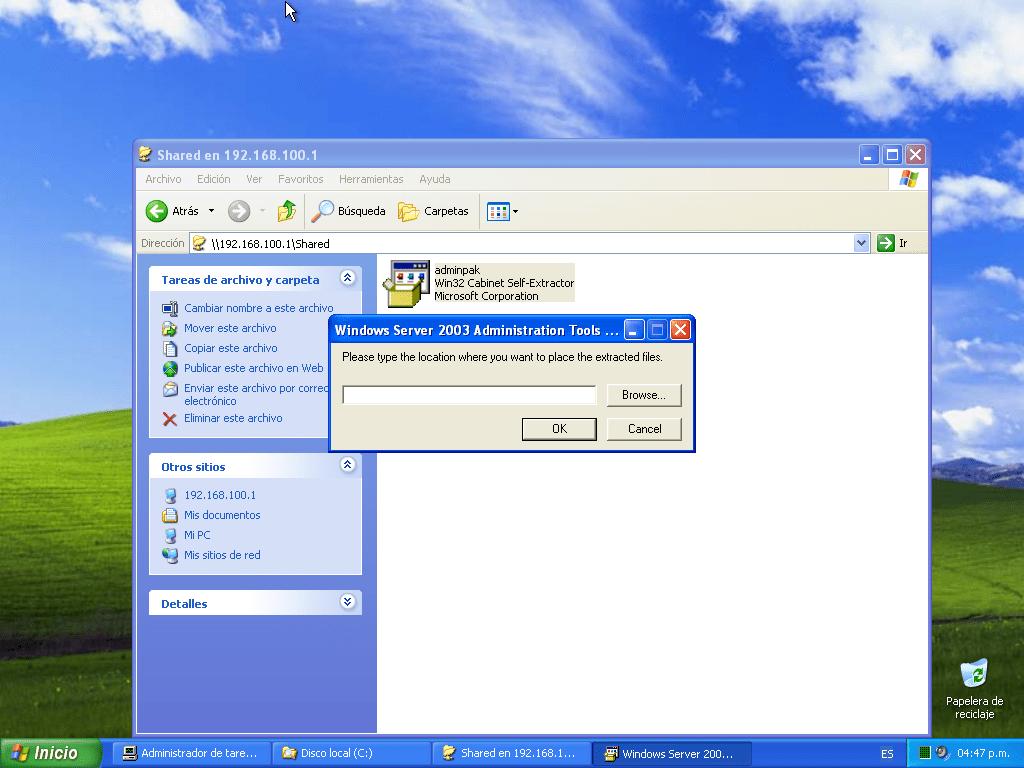This screenshot has height=768, width=1024.
Task: Open the Herramientas menu
Action: pos(371,179)
